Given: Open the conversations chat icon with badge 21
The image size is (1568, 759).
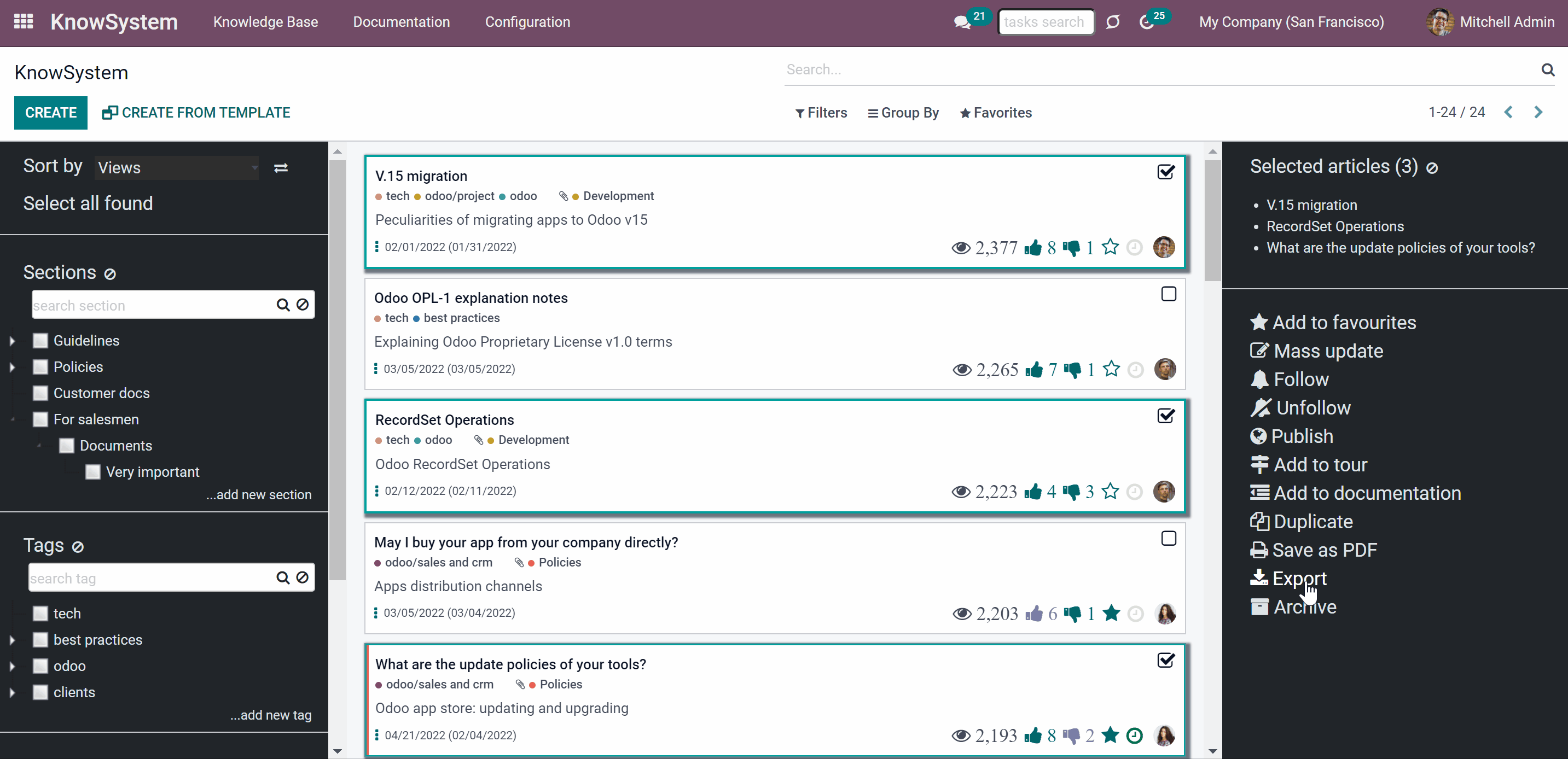Looking at the screenshot, I should [962, 22].
